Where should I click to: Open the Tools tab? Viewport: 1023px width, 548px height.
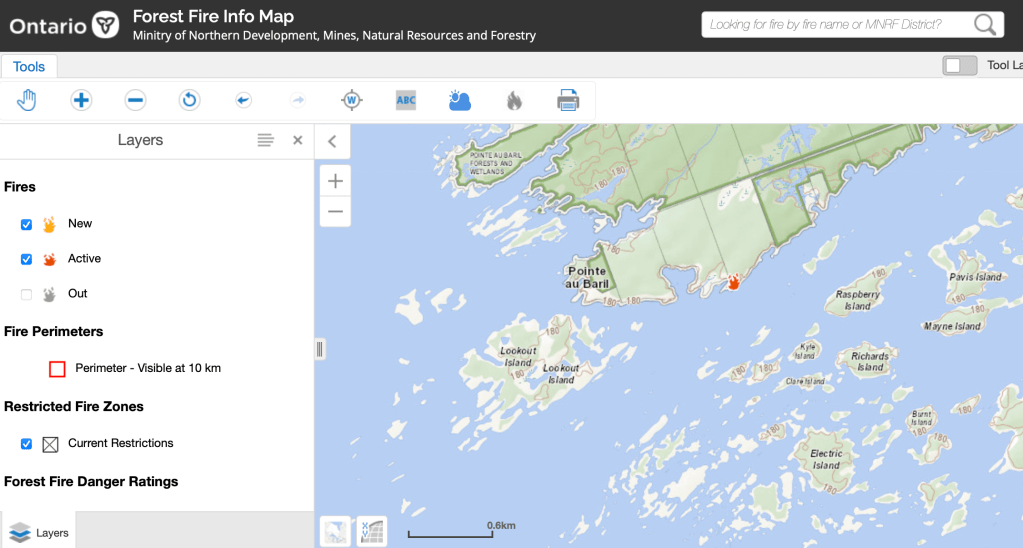29,66
